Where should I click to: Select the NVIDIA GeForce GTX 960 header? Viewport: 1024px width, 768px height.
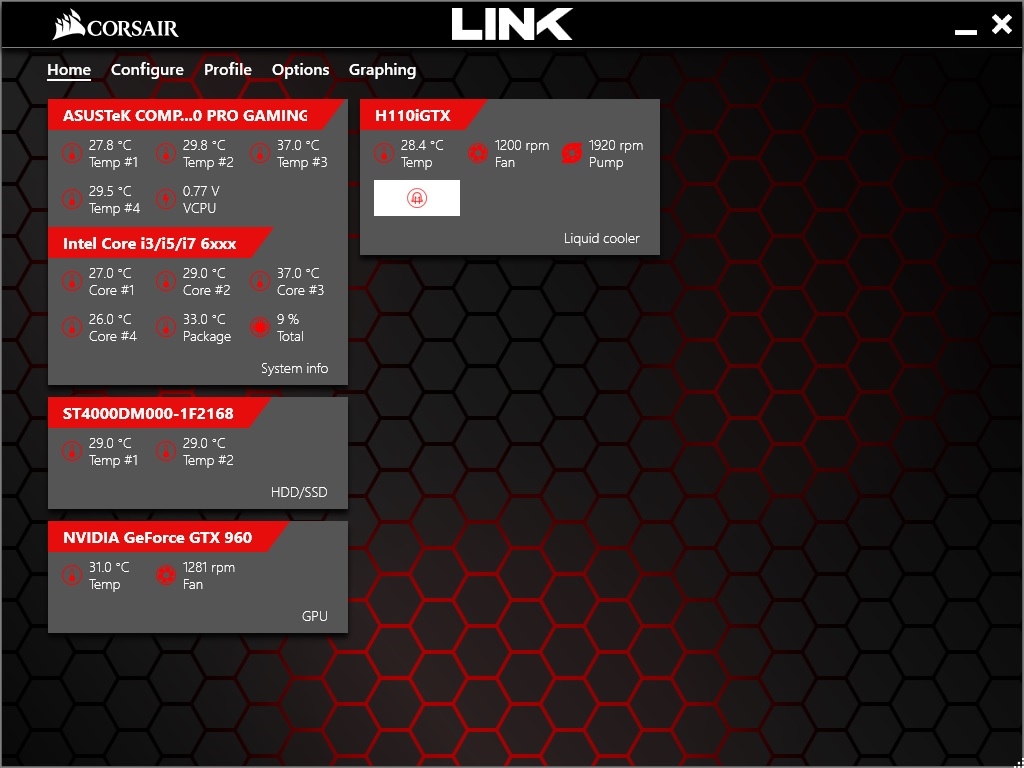click(168, 537)
